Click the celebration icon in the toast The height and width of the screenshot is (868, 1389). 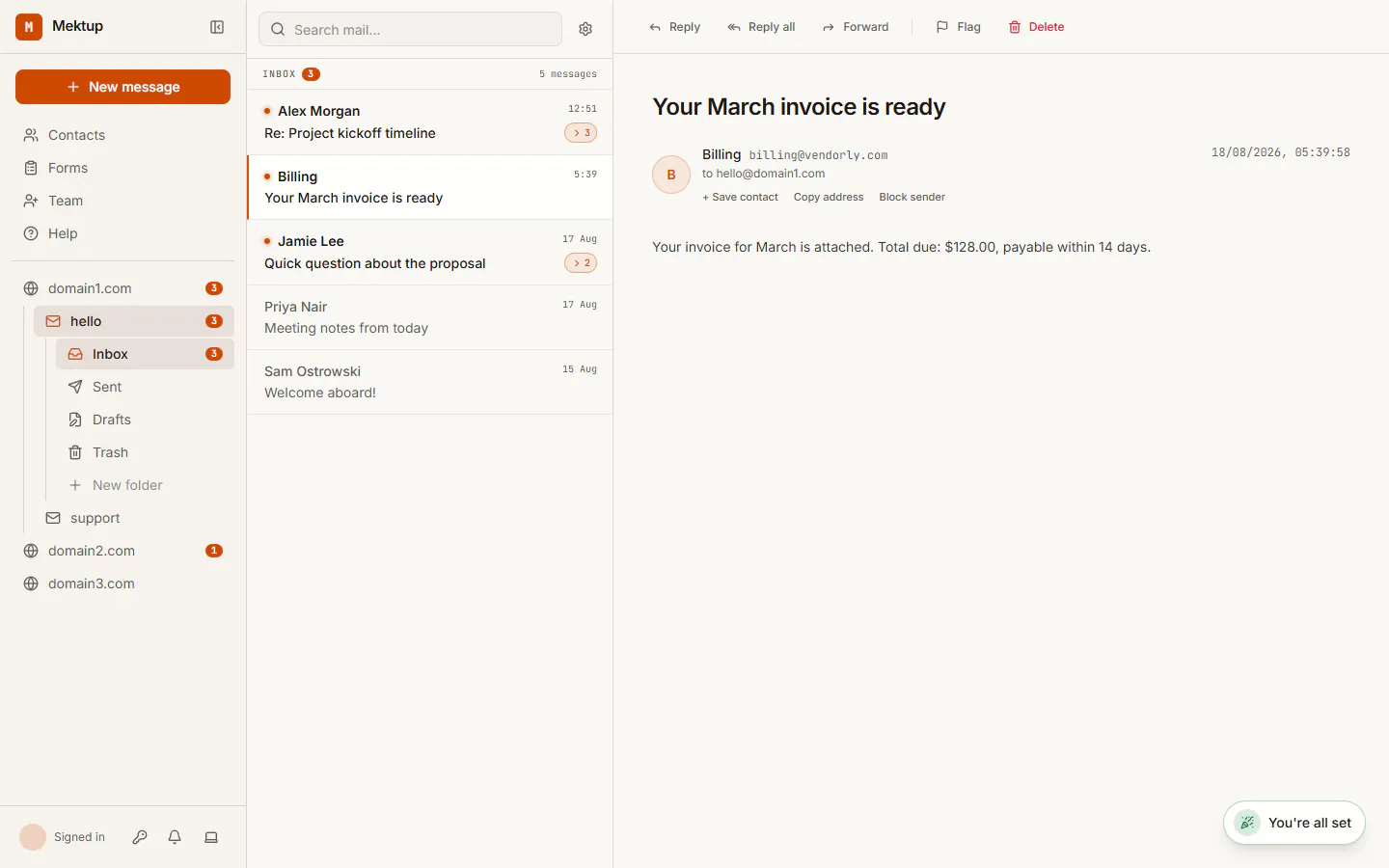coord(1247,823)
